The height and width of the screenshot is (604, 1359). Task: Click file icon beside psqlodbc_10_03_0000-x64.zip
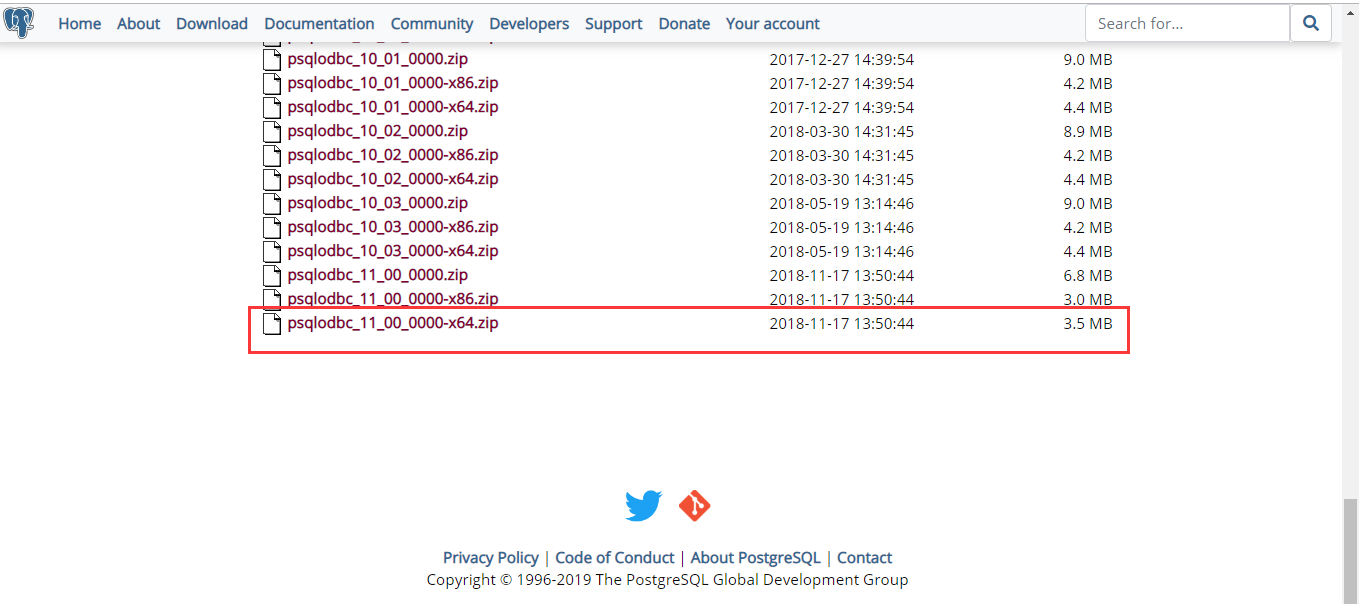tap(272, 251)
